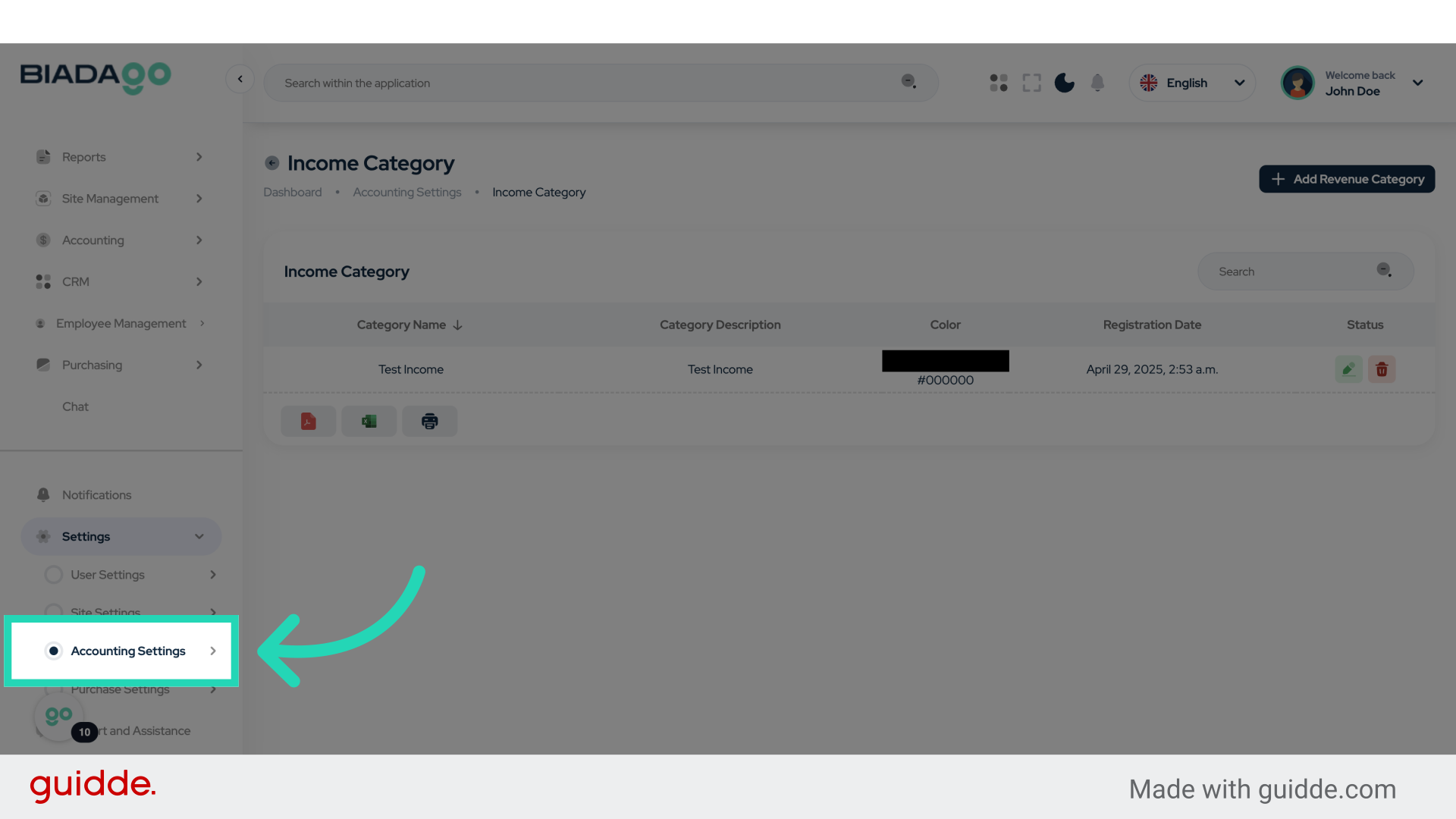Image resolution: width=1456 pixels, height=819 pixels.
Task: Select the Accounting Settings radio button
Action: (53, 651)
